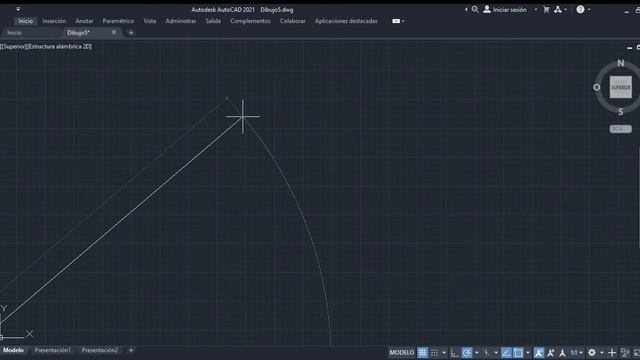640x360 pixels.
Task: Click the N compass direction on ViewCube
Action: (x=621, y=63)
